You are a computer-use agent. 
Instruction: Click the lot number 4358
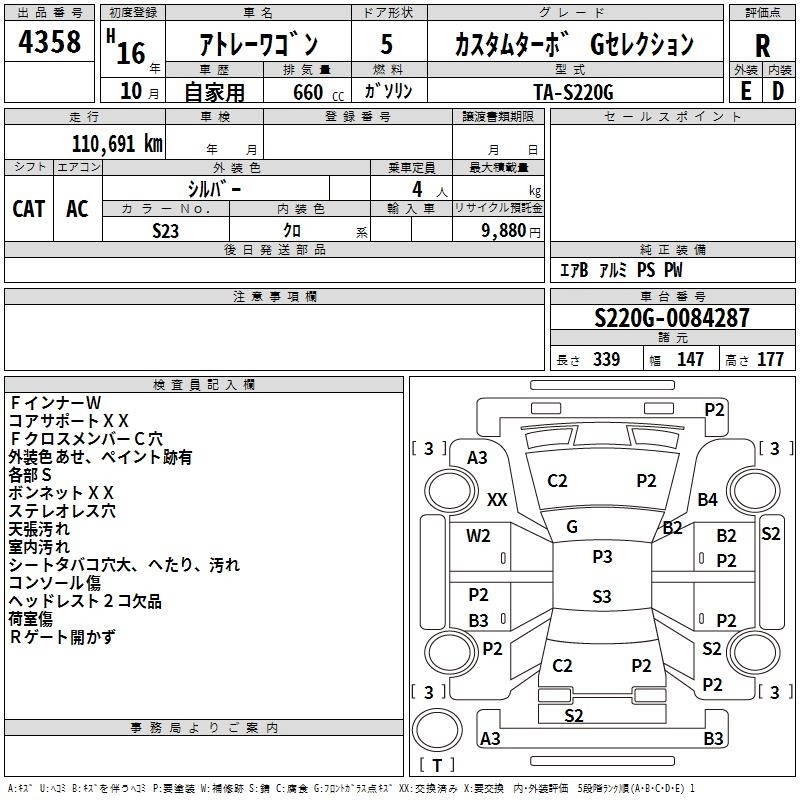click(x=49, y=41)
